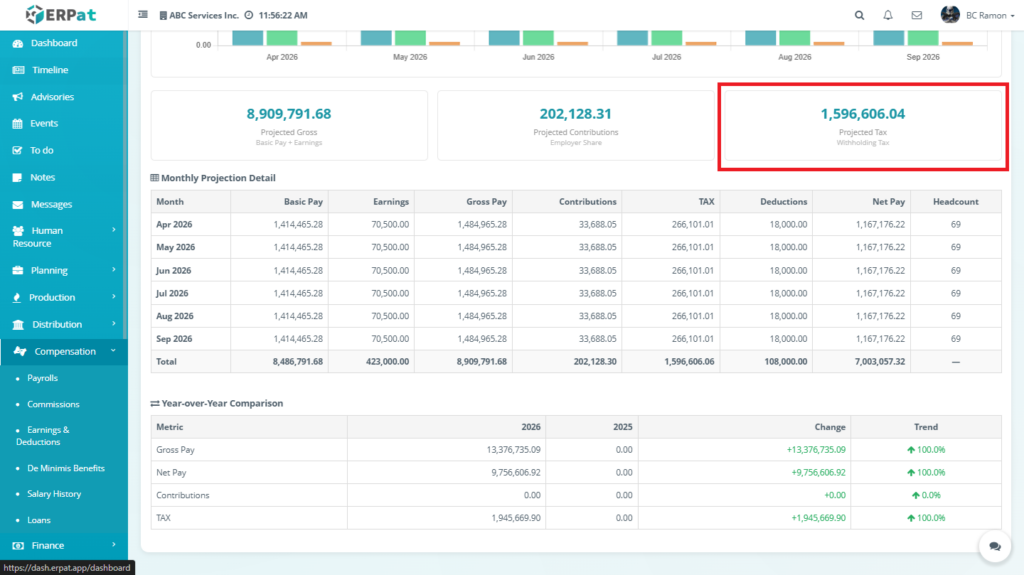
Task: Click the Events calendar icon
Action: pos(18,124)
